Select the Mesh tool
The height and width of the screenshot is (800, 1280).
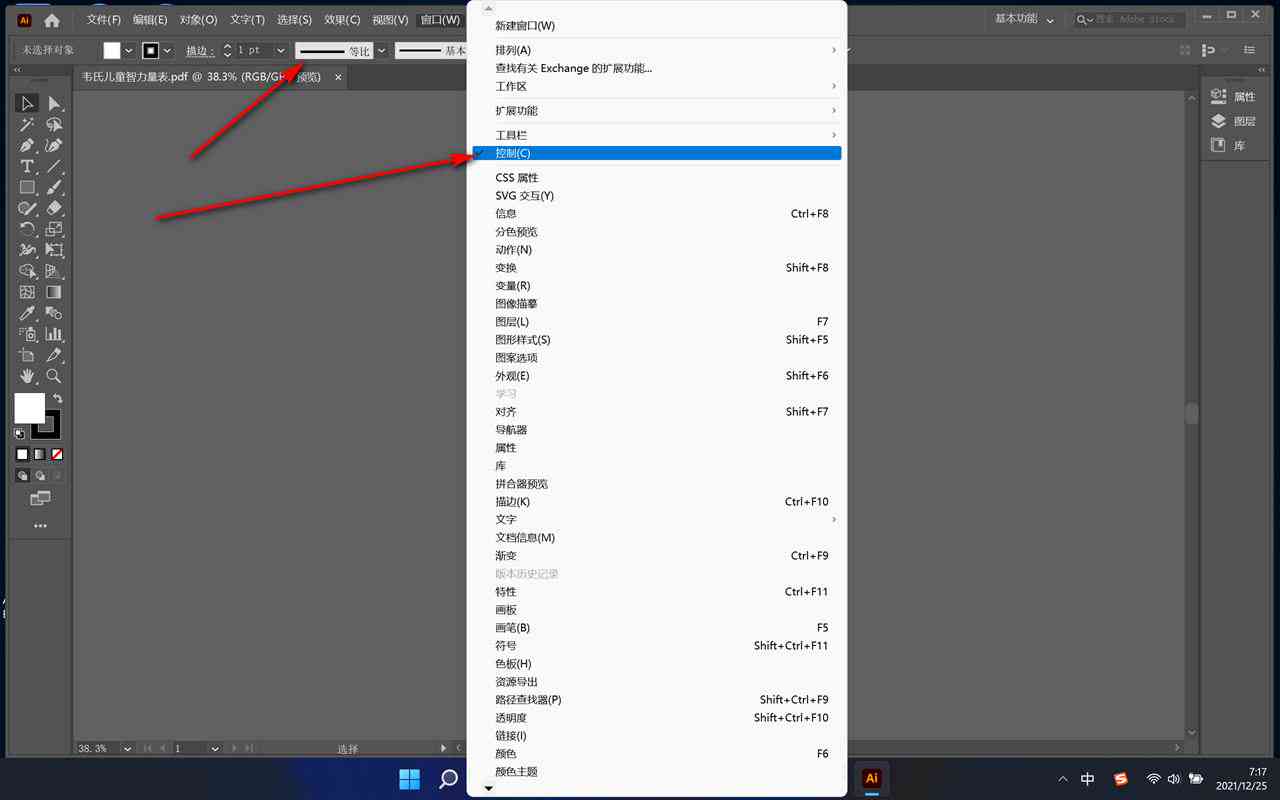pyautogui.click(x=27, y=293)
